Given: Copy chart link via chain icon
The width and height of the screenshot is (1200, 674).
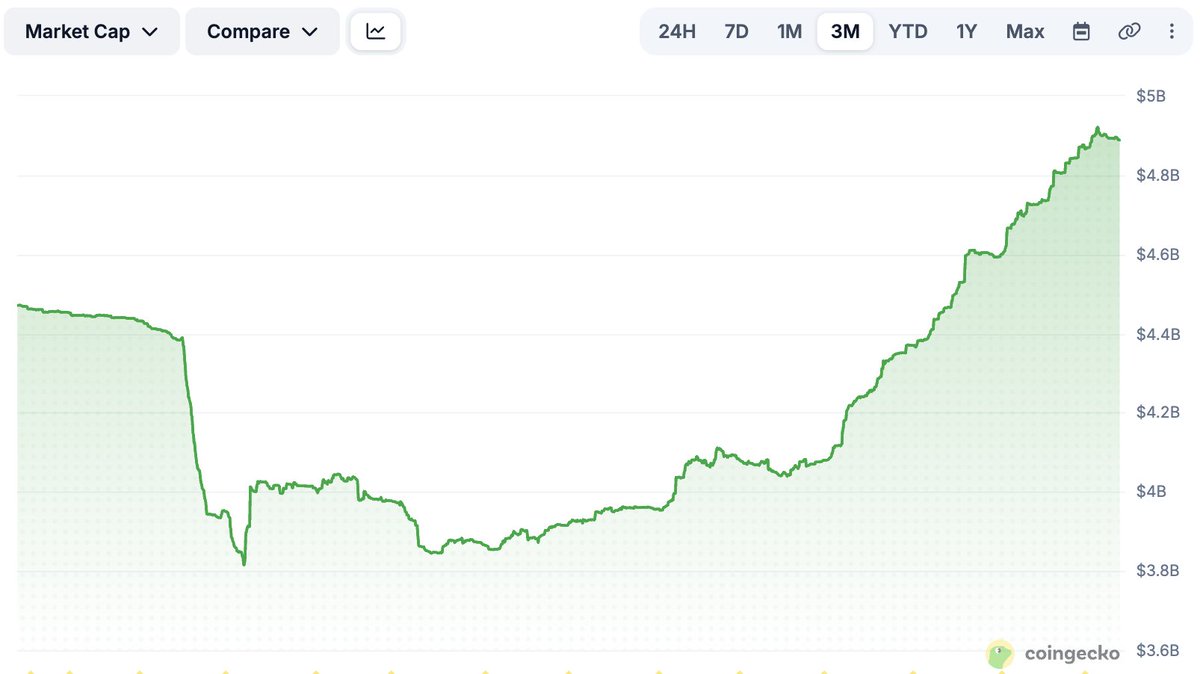Looking at the screenshot, I should [1129, 32].
